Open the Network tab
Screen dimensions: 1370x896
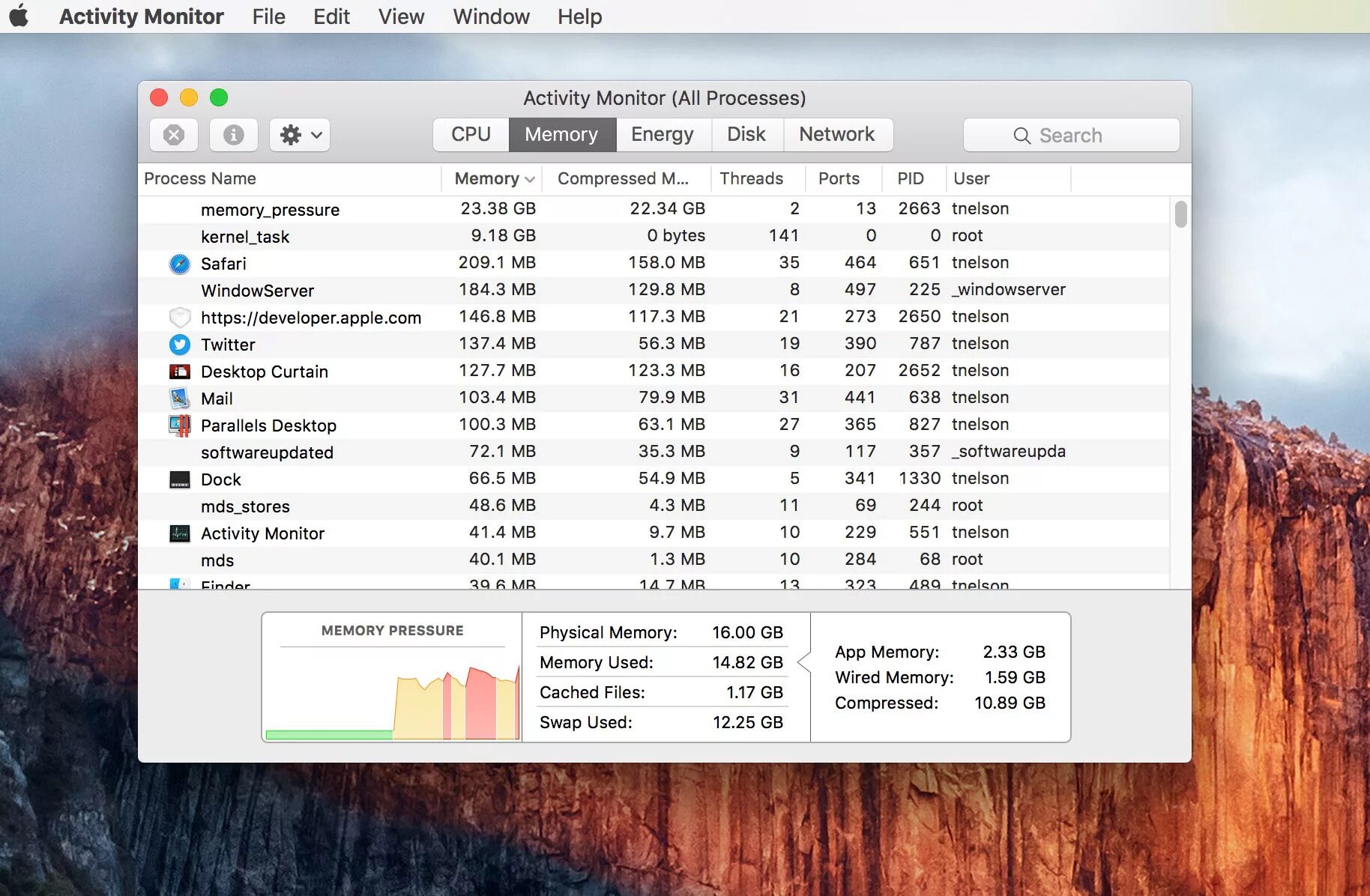click(x=837, y=134)
